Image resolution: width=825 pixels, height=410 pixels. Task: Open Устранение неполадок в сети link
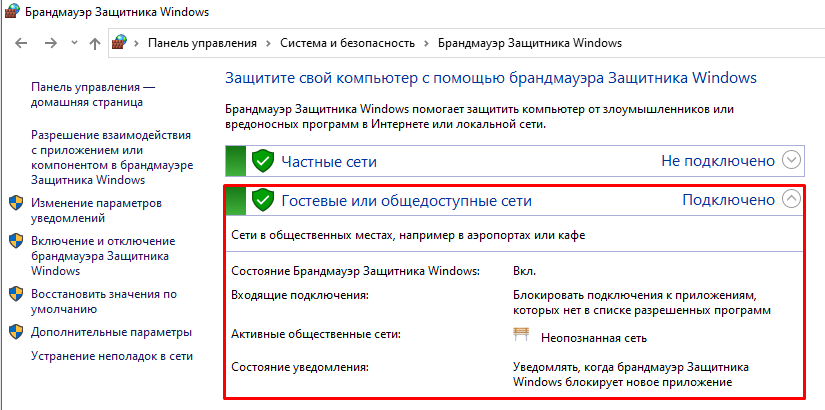tap(112, 356)
